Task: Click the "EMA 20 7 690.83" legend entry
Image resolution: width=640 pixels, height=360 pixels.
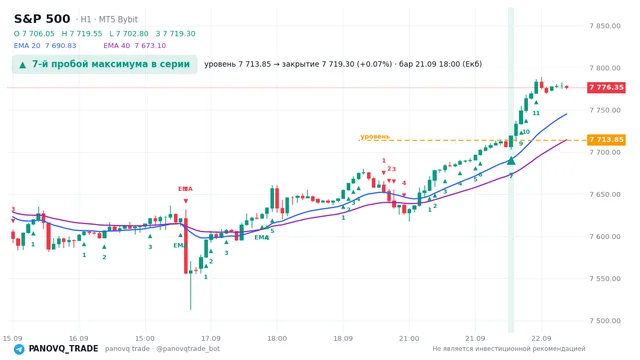Action: (45, 46)
